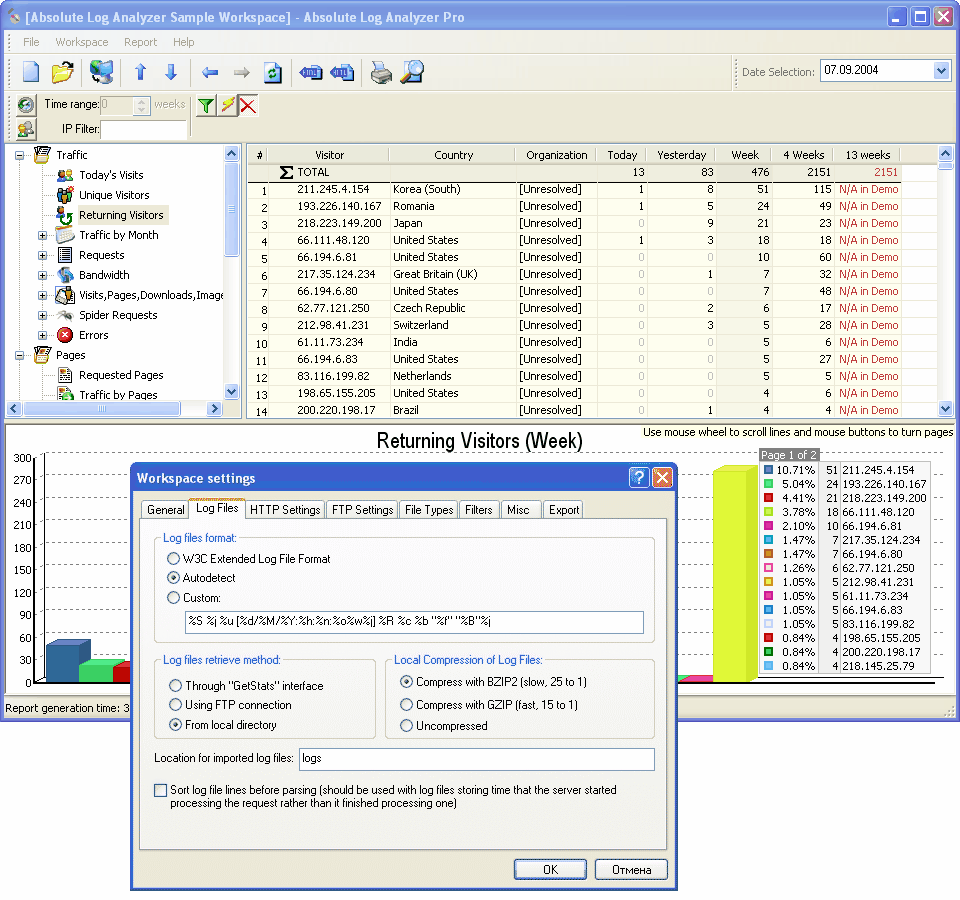
Task: Click the Location for imported log files field
Action: (x=476, y=759)
